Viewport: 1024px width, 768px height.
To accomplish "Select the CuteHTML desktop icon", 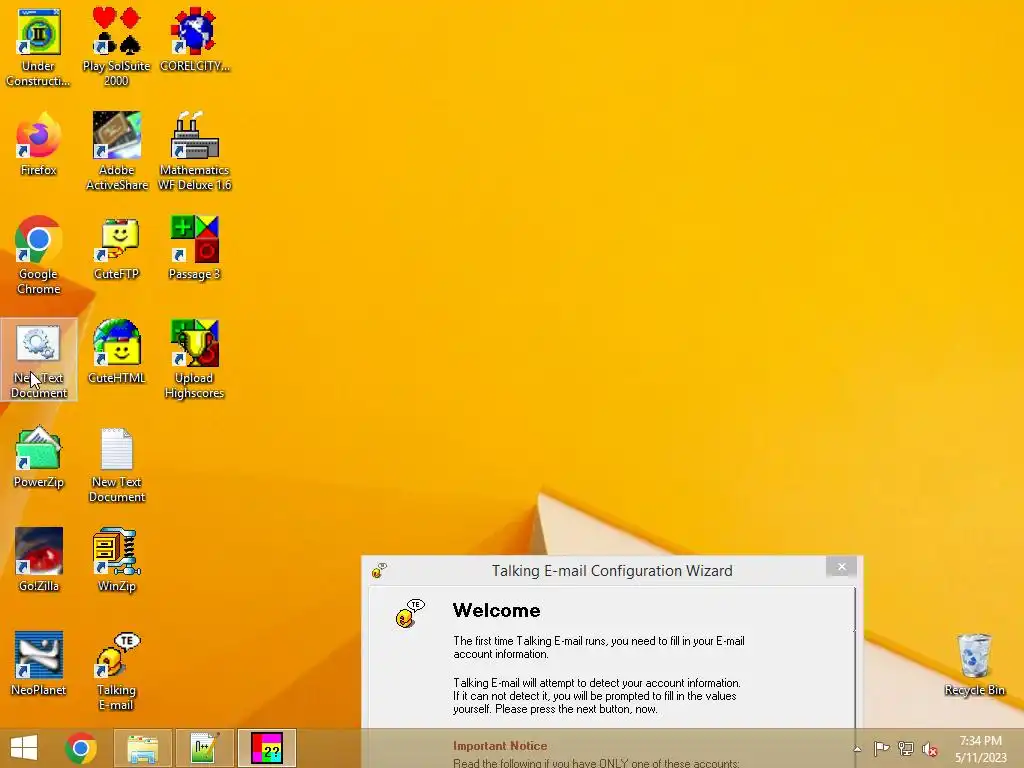I will click(116, 352).
